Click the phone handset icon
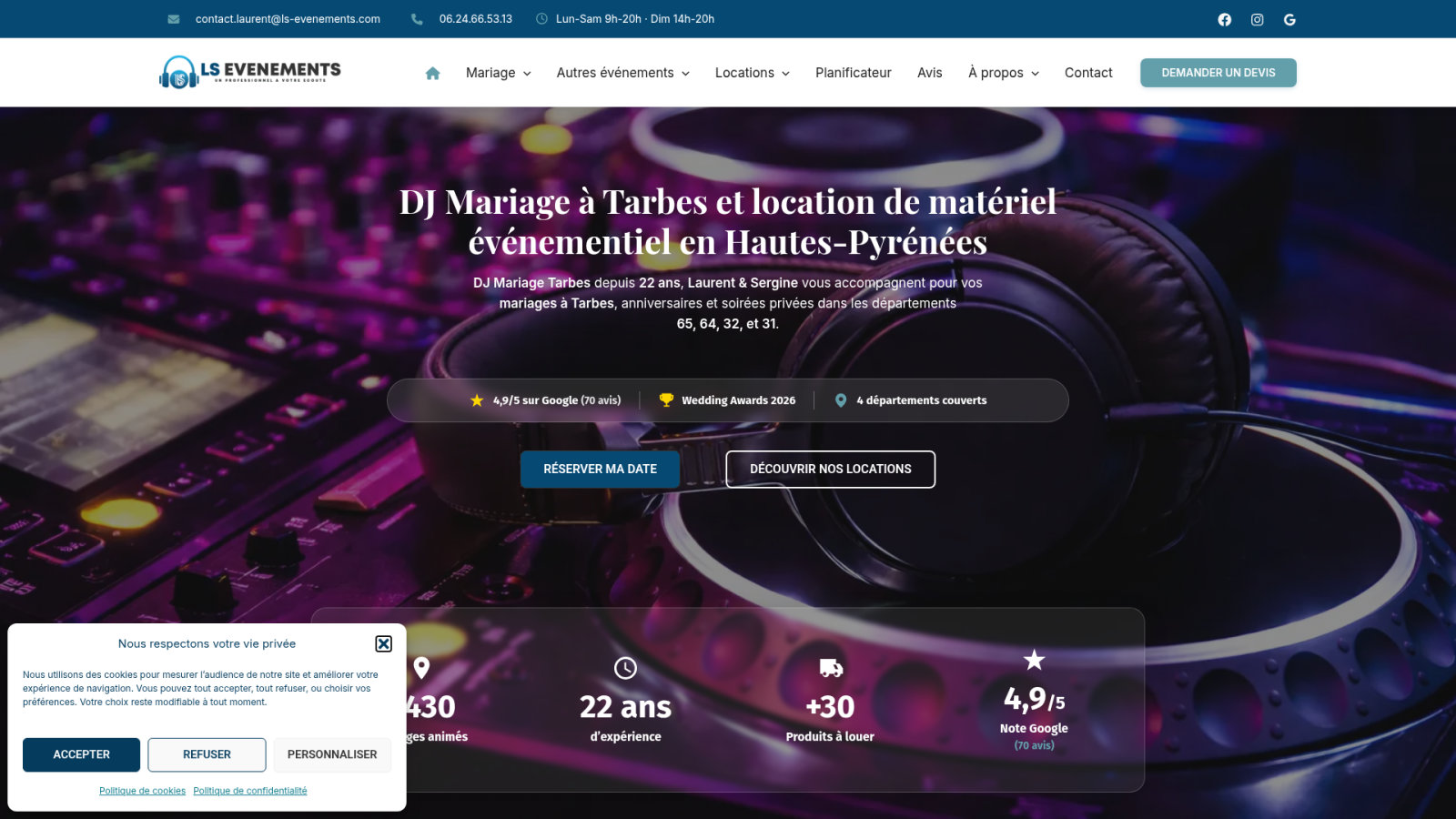Screen dimensions: 1456x819 coord(417,19)
